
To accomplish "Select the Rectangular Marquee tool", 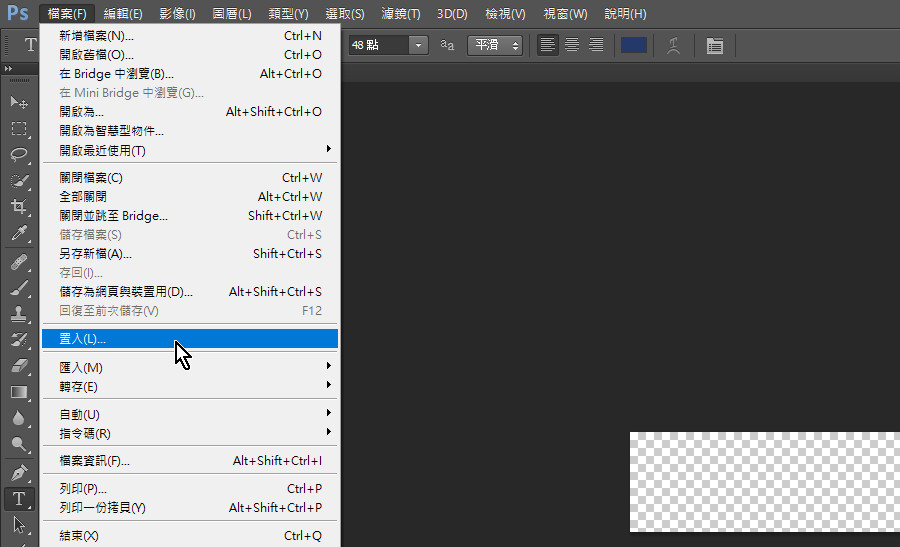I will pyautogui.click(x=19, y=129).
